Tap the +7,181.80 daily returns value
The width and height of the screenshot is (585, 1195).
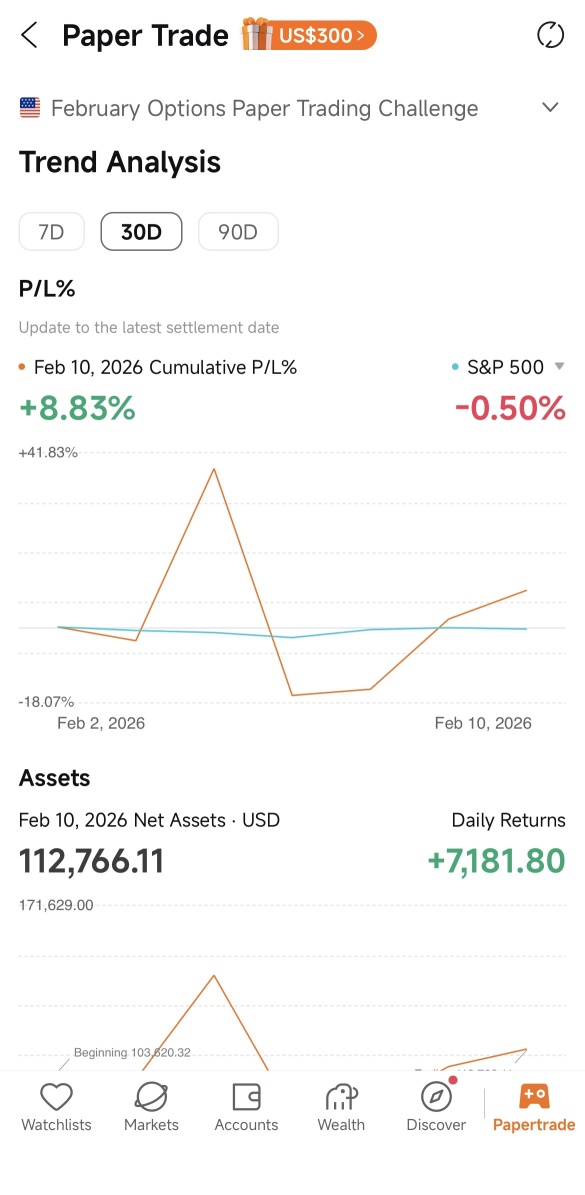point(497,861)
